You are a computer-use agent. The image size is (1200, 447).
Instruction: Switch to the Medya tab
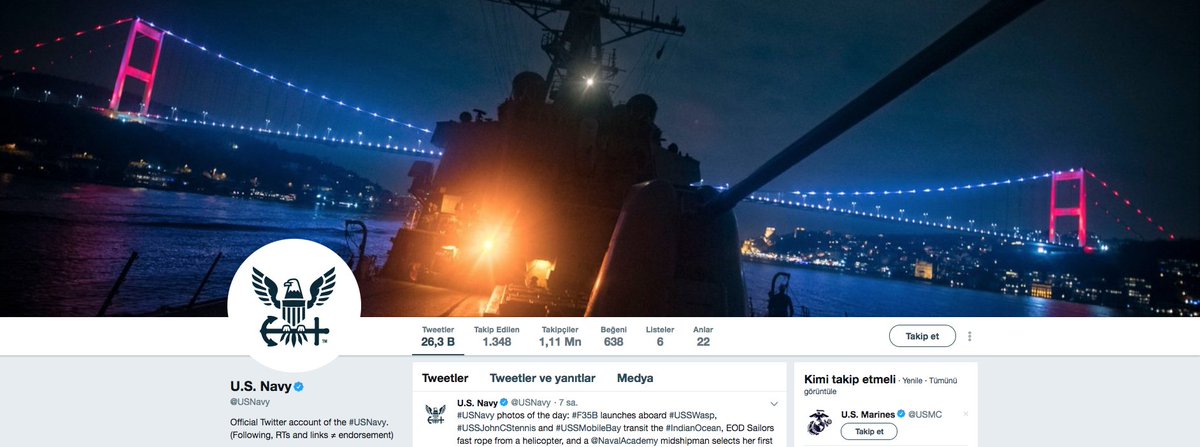coord(635,378)
